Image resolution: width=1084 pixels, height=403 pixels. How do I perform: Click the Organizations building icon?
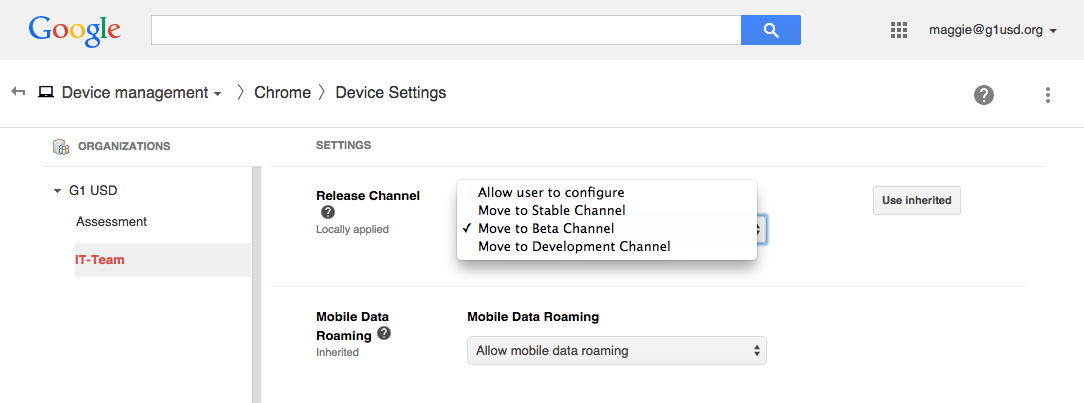[60, 146]
